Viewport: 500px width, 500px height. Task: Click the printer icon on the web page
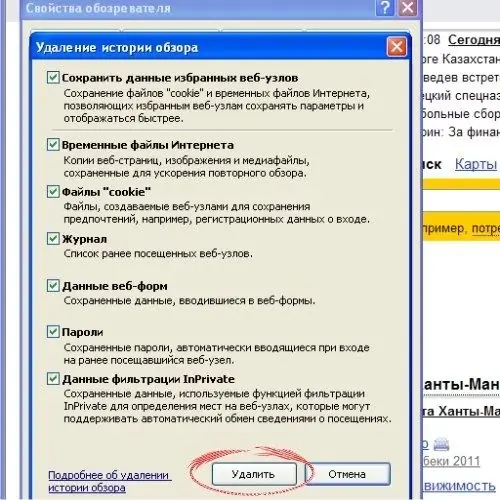(441, 444)
